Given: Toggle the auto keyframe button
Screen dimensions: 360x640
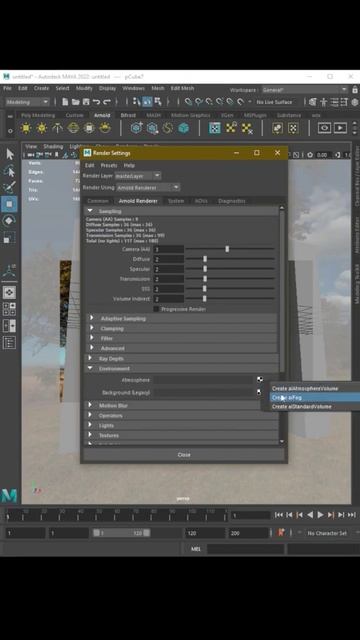Looking at the screenshot, I should tap(281, 532).
